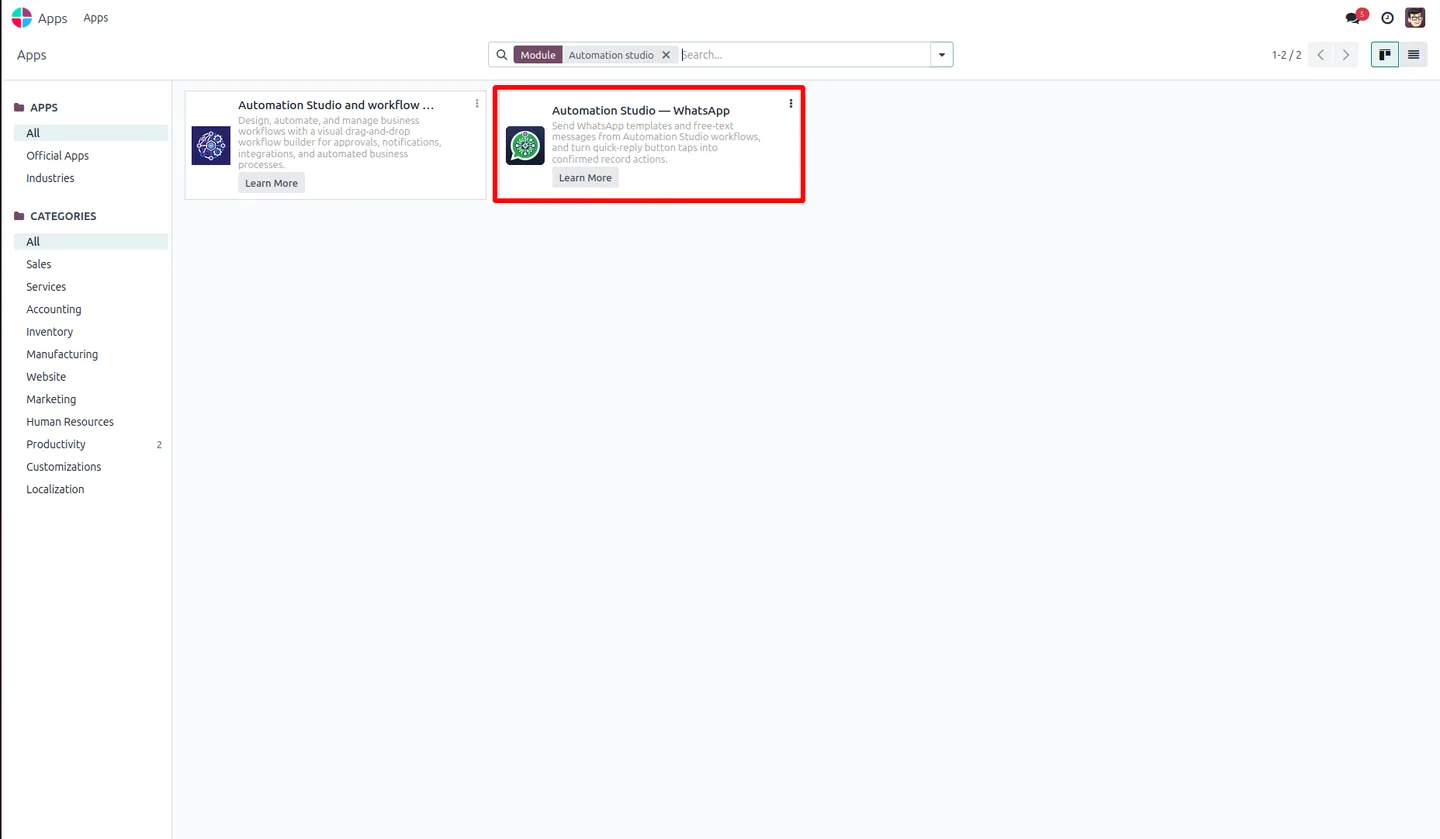The width and height of the screenshot is (1440, 839).
Task: Click the Automation Studio — WhatsApp title
Action: (641, 110)
